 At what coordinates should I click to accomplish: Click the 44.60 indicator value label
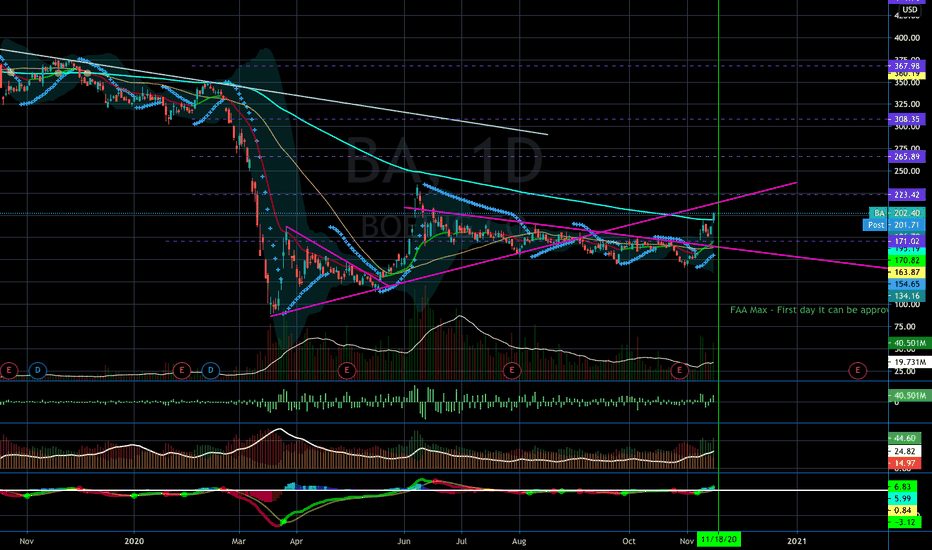tap(905, 438)
